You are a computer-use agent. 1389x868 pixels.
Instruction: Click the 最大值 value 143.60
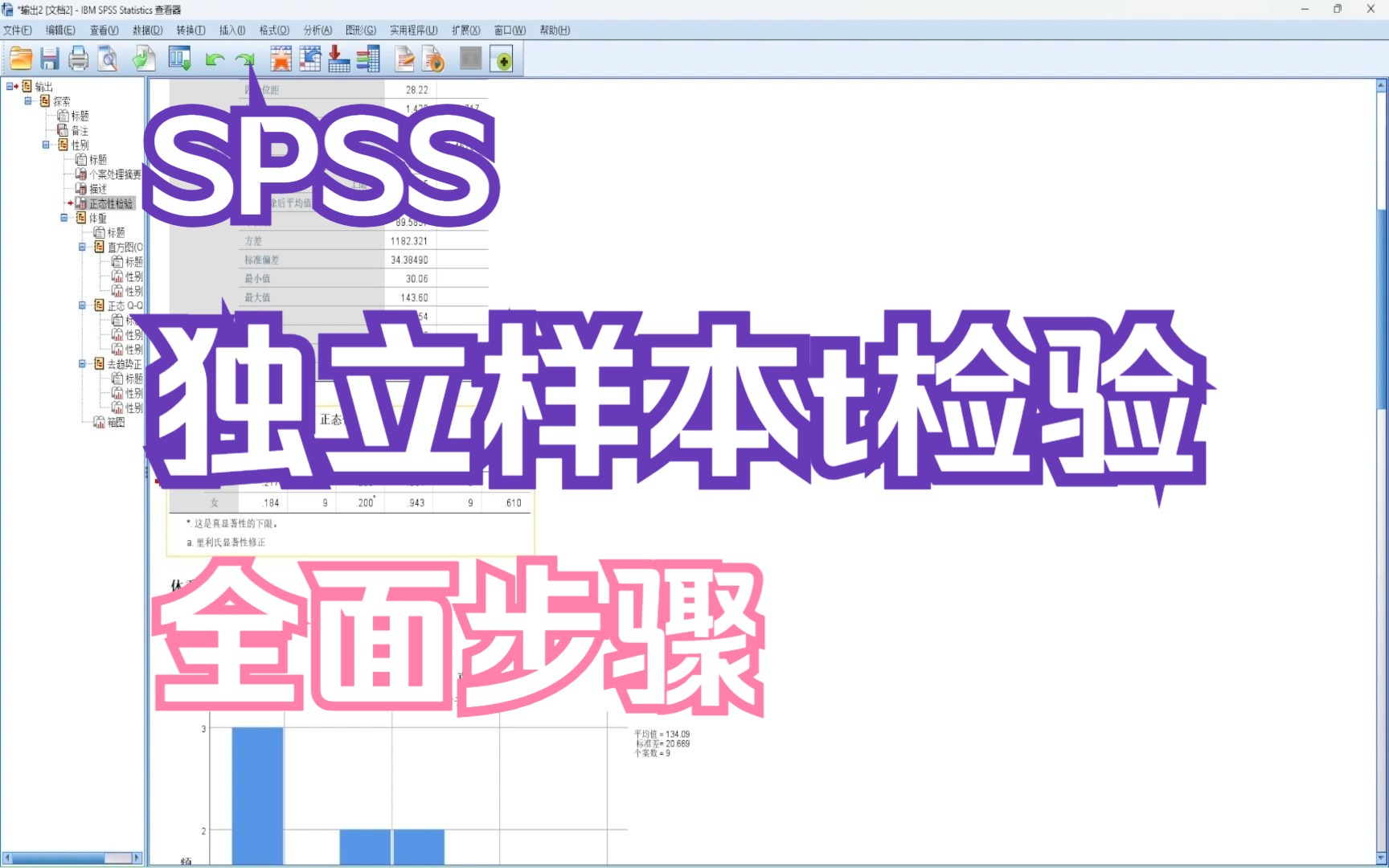coord(414,297)
